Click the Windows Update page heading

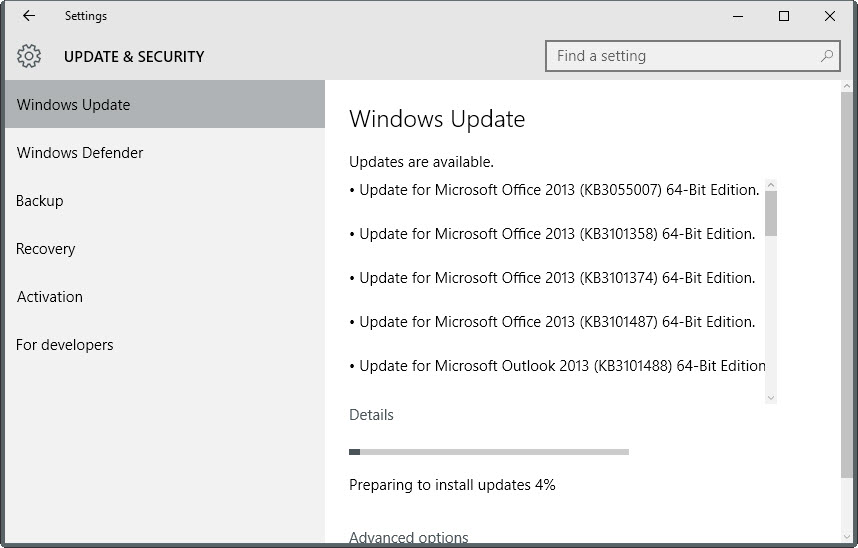coord(437,119)
